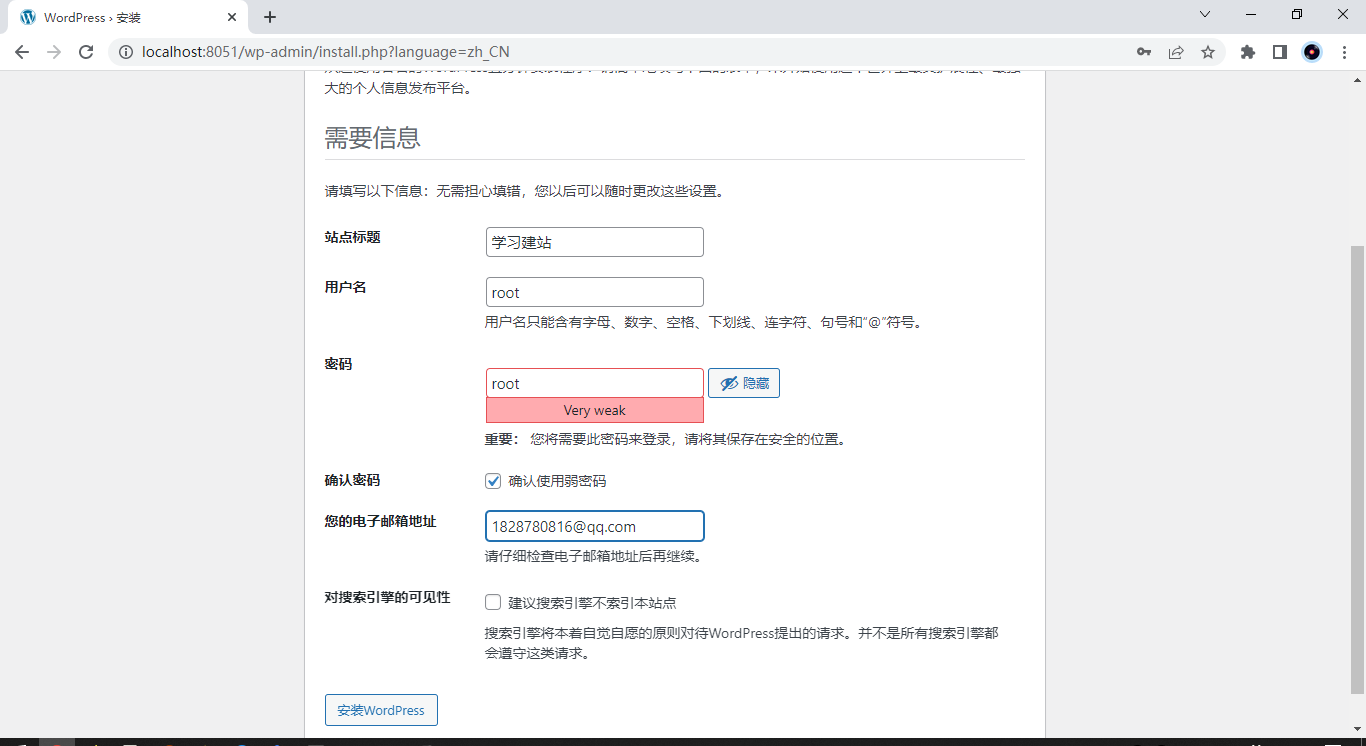This screenshot has height=746, width=1366.
Task: Hide the password with 隐藏 button
Action: [x=744, y=383]
